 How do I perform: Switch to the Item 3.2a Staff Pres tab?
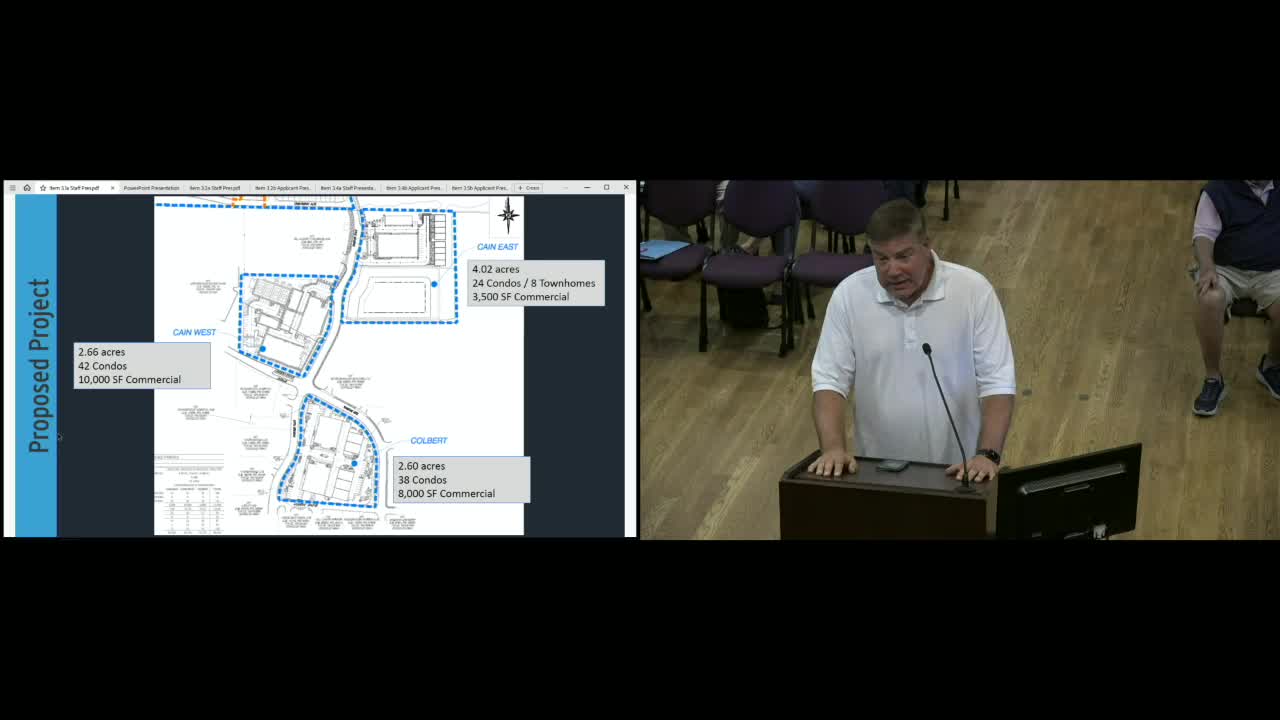[x=215, y=188]
